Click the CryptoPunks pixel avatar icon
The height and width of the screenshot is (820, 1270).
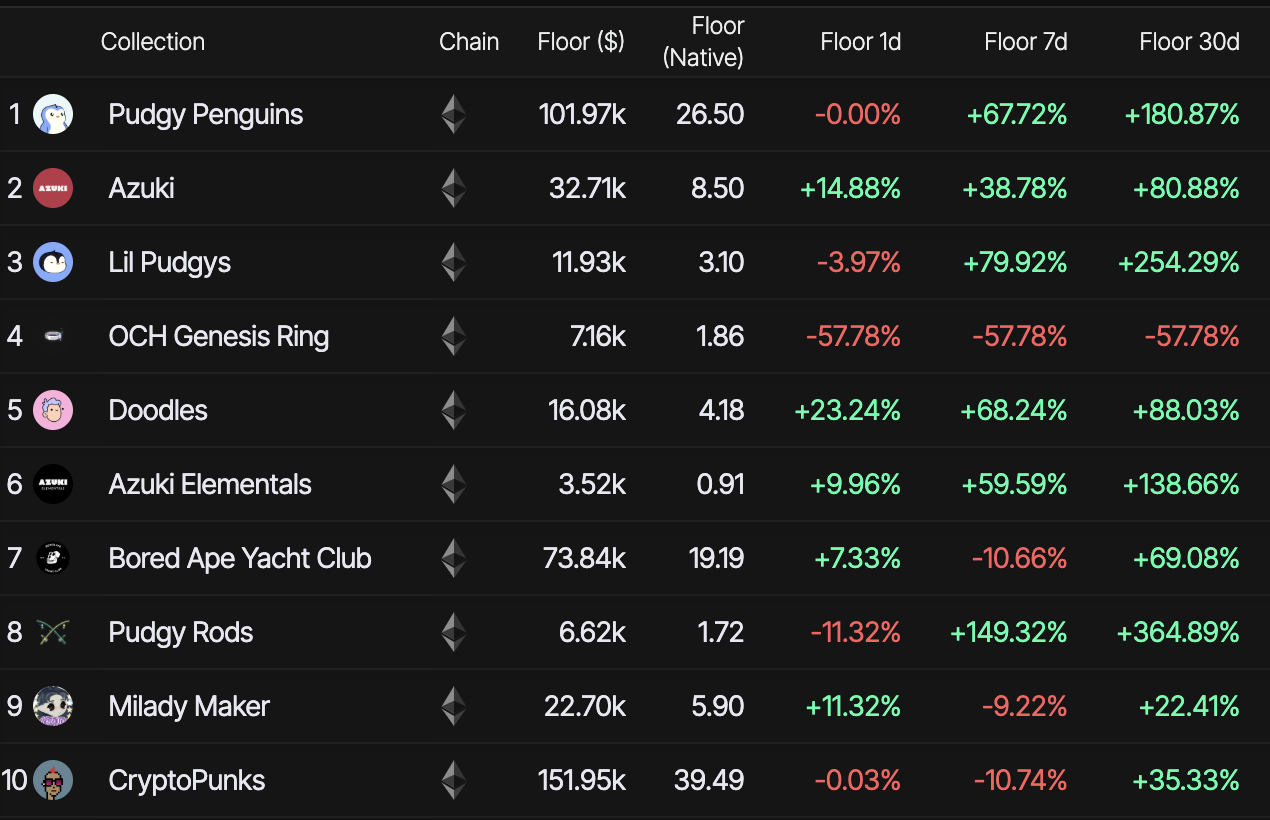click(x=53, y=780)
